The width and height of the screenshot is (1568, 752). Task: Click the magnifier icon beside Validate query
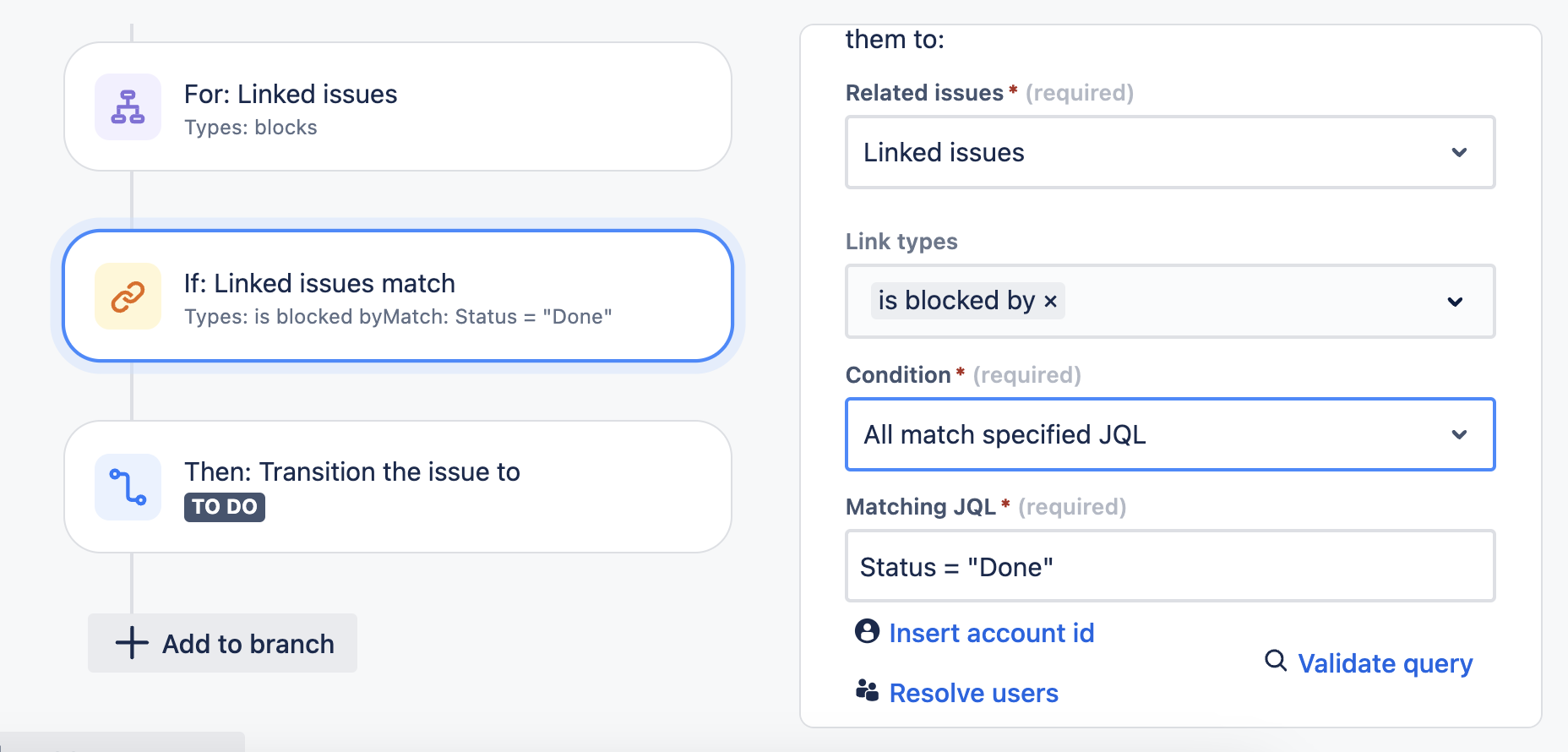1275,662
